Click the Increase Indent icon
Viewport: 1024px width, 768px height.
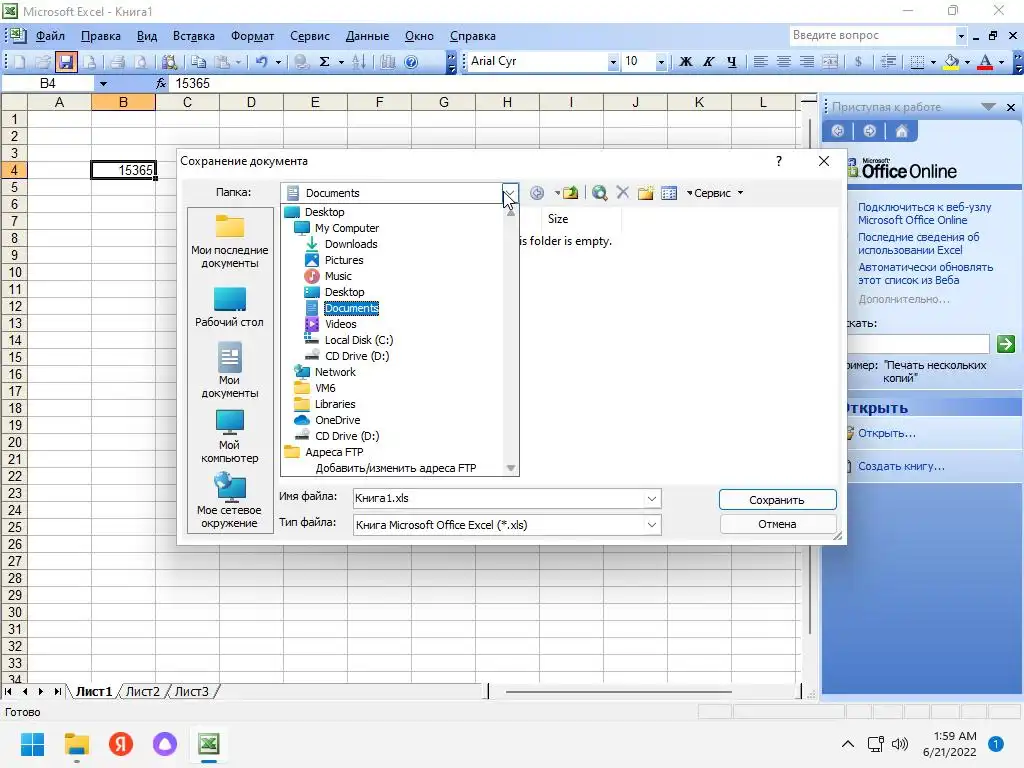[888, 61]
